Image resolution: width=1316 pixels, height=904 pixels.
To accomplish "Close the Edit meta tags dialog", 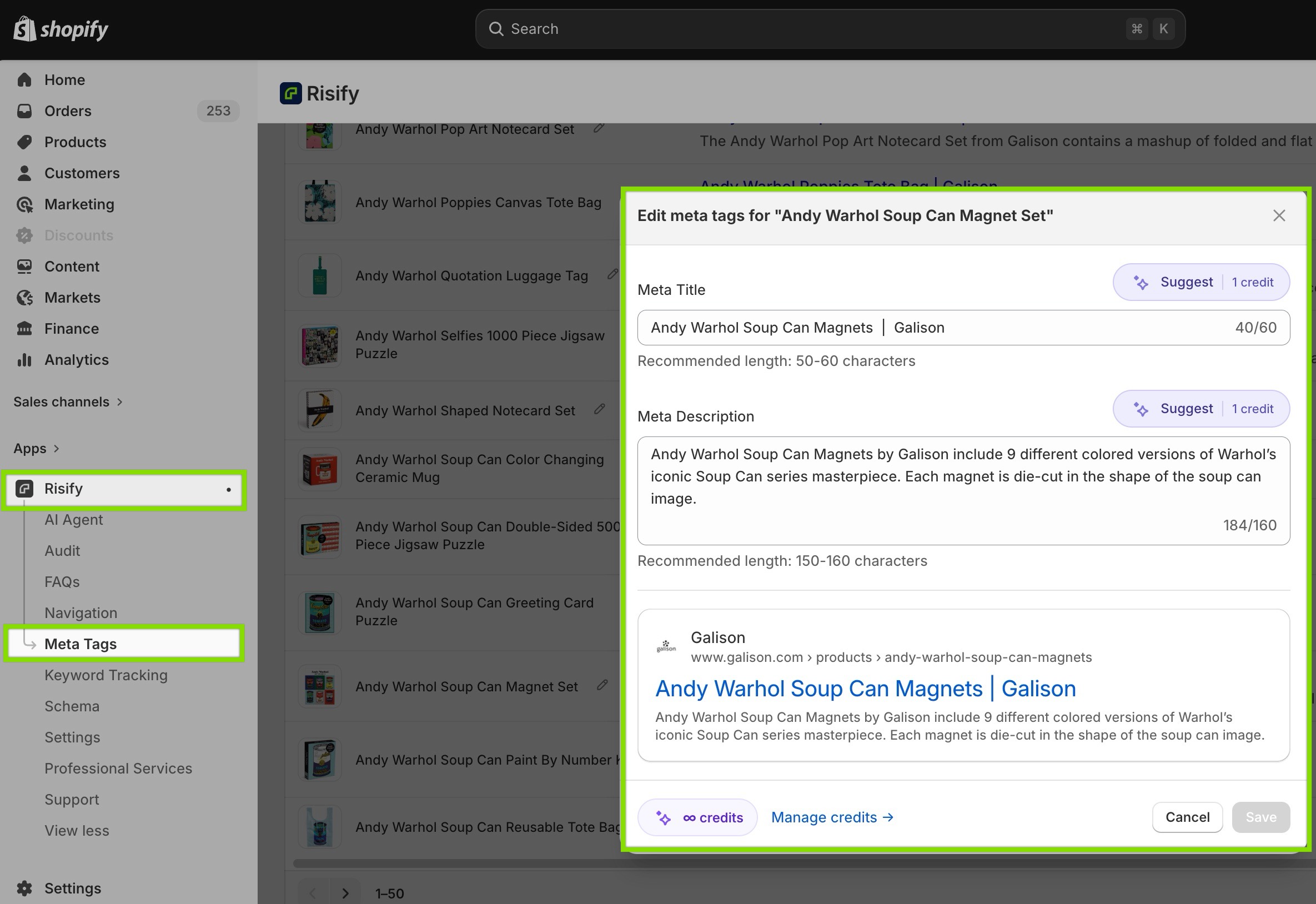I will point(1279,216).
